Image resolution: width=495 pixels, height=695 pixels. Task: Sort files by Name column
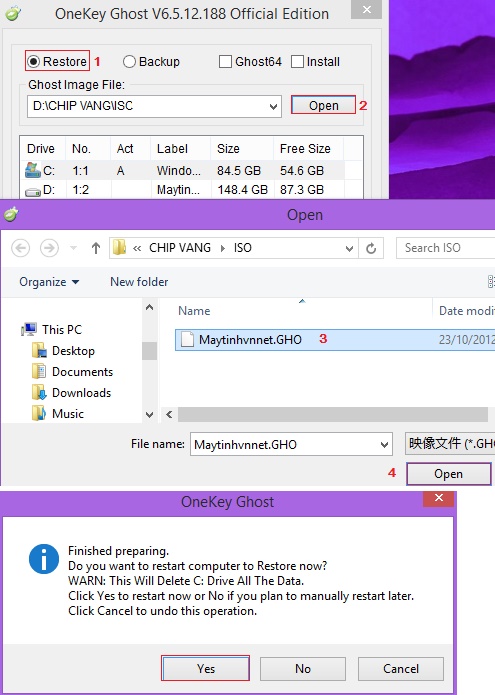pyautogui.click(x=194, y=311)
